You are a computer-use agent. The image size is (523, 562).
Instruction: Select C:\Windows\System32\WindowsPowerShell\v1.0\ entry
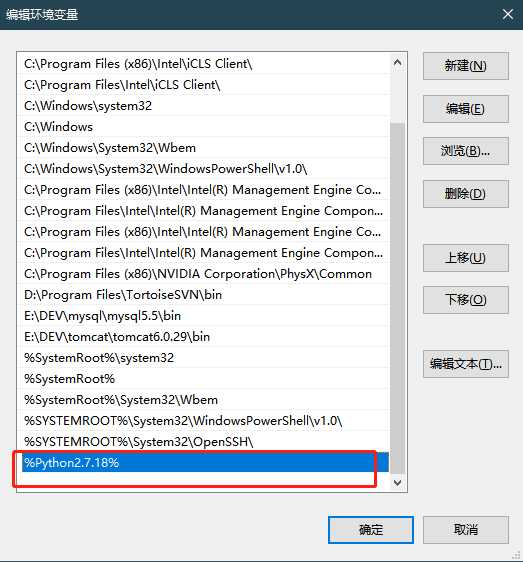[205, 169]
